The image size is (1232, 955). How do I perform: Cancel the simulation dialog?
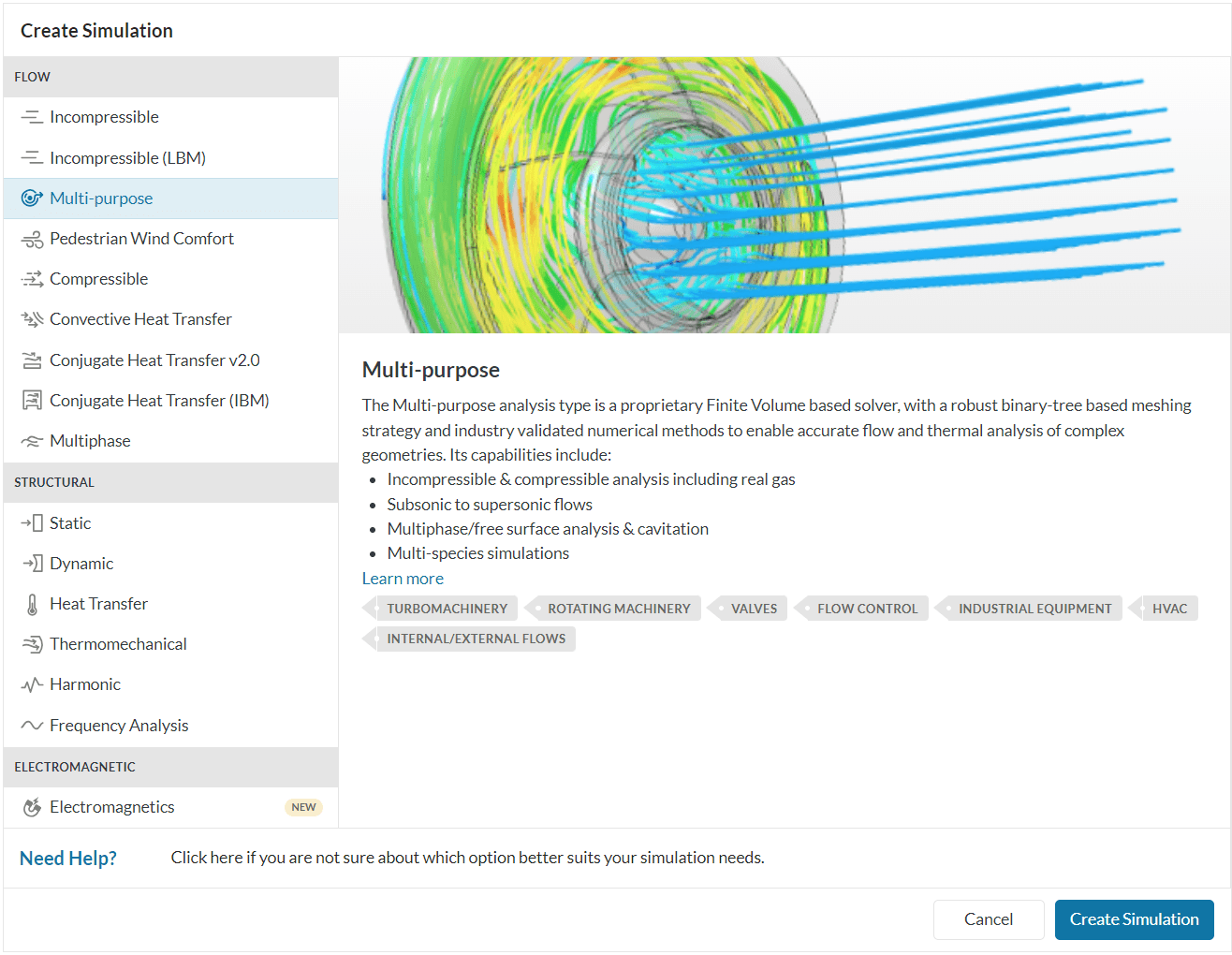tap(988, 919)
